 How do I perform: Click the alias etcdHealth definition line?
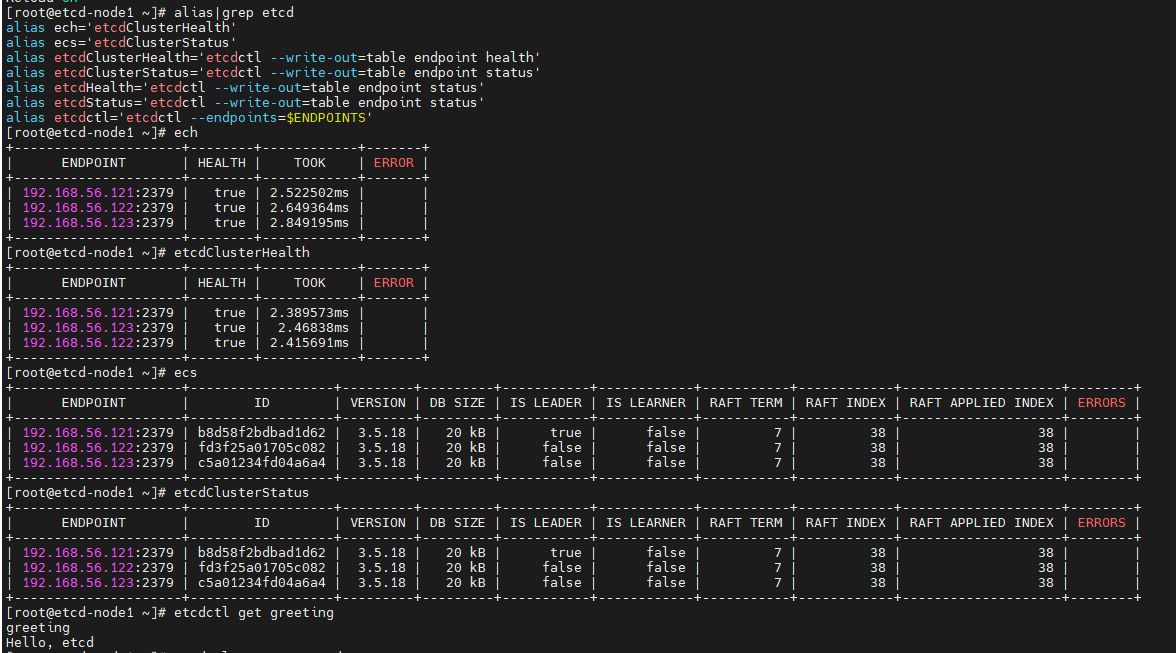(244, 87)
